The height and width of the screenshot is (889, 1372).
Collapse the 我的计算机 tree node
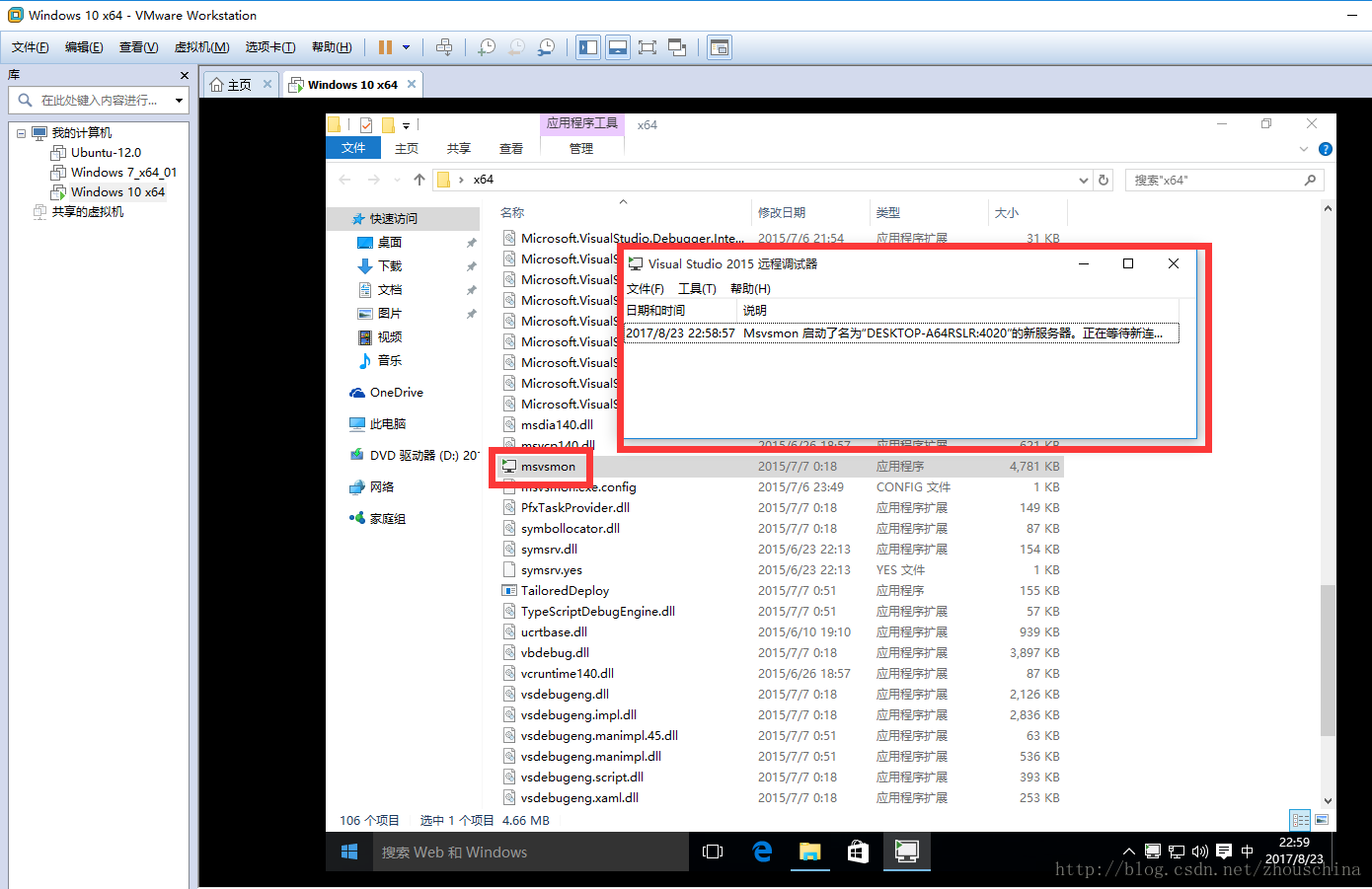[x=21, y=133]
